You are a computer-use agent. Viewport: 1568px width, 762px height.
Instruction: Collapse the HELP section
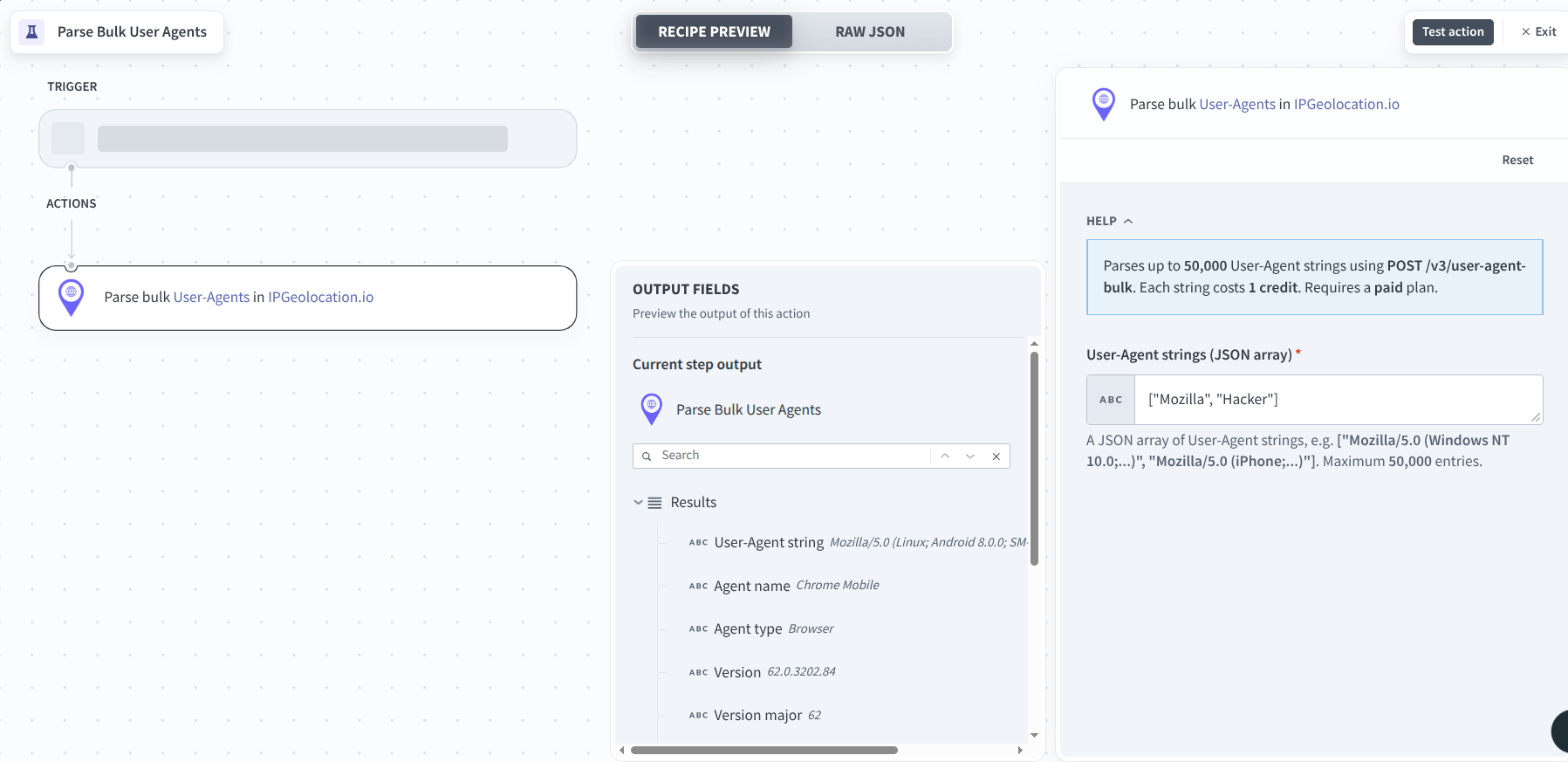(x=1109, y=222)
